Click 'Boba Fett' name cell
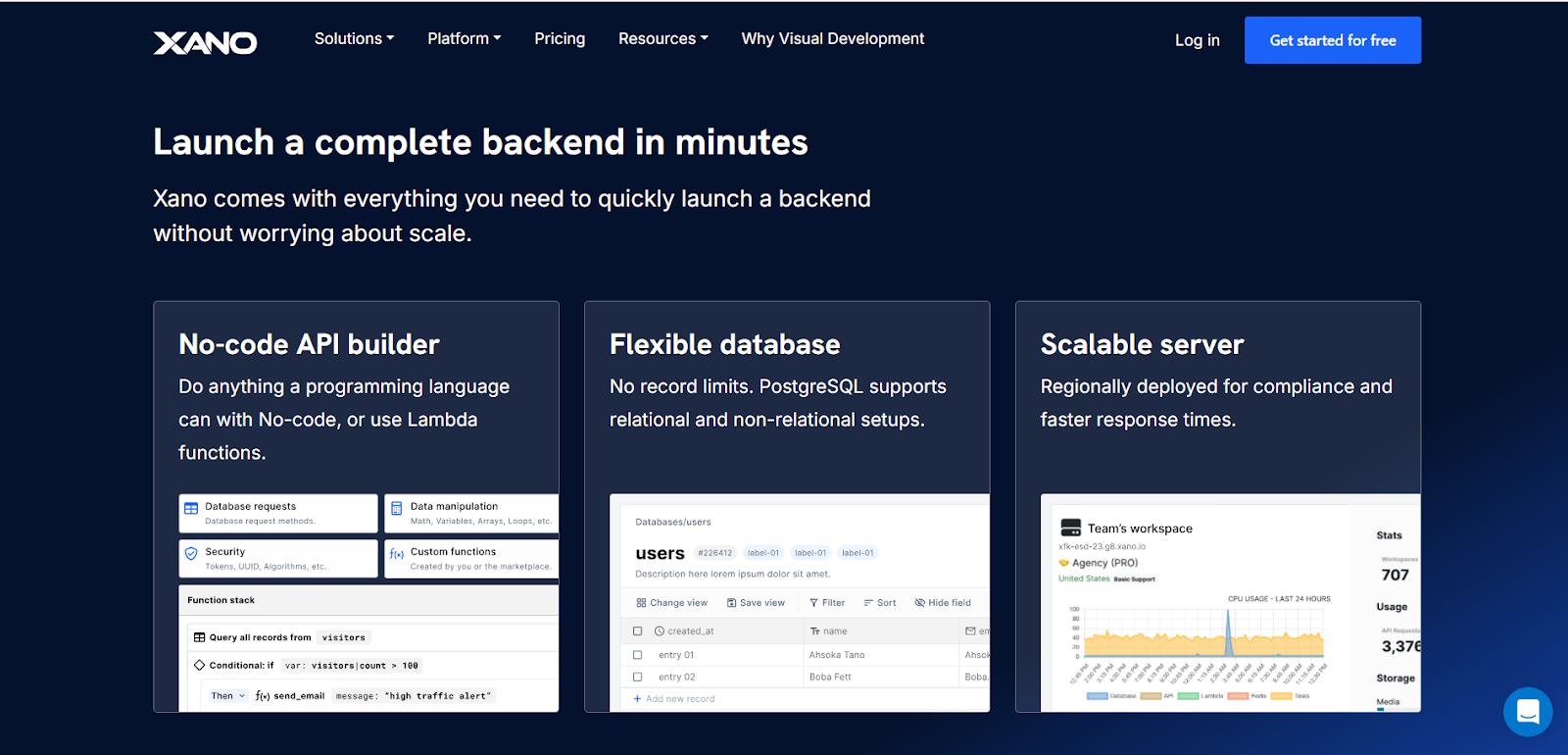 point(830,677)
